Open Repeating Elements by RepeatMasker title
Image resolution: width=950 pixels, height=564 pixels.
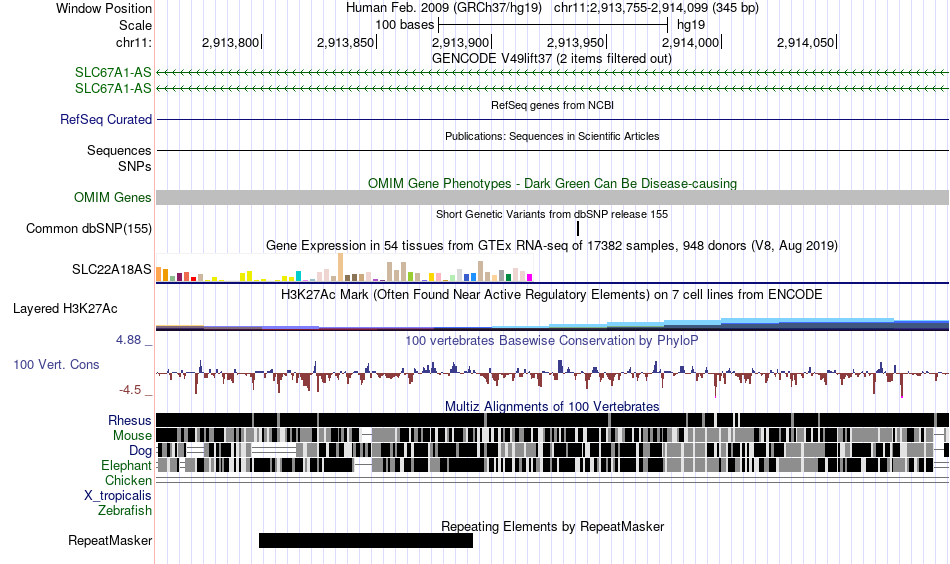click(x=553, y=526)
